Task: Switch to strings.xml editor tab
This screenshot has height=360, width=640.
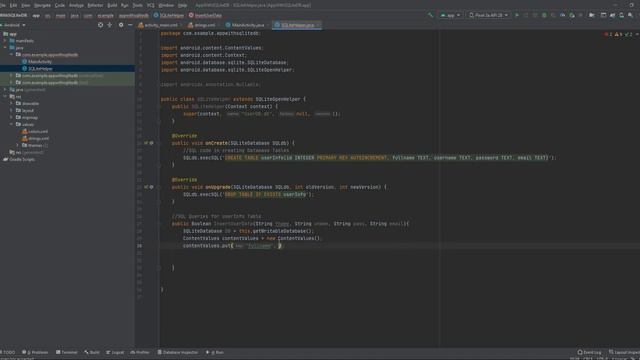Action: pos(202,25)
